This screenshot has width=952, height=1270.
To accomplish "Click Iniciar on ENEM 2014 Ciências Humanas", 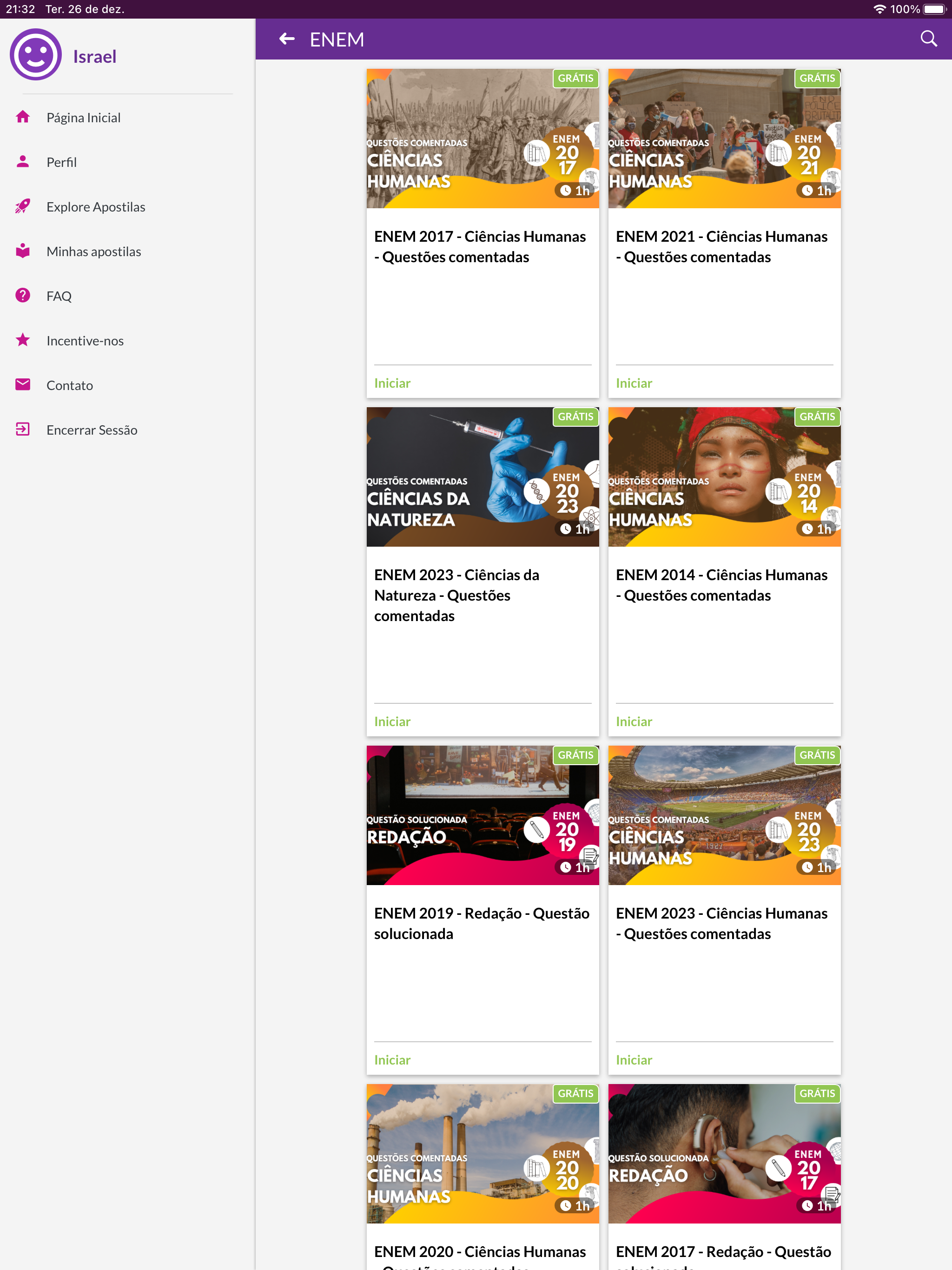I will [x=634, y=721].
